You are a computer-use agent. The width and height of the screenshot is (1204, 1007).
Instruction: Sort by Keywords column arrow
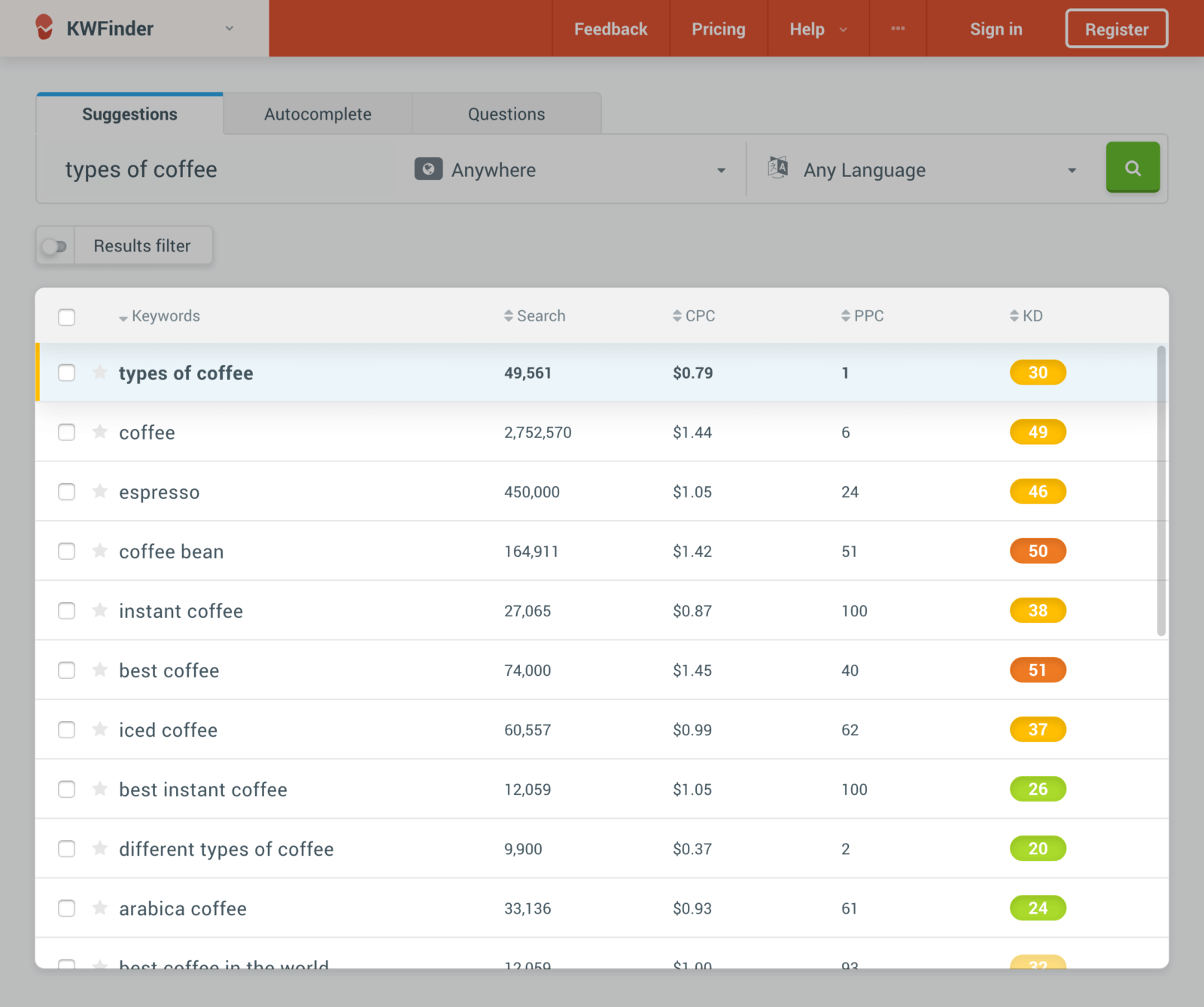(x=123, y=318)
